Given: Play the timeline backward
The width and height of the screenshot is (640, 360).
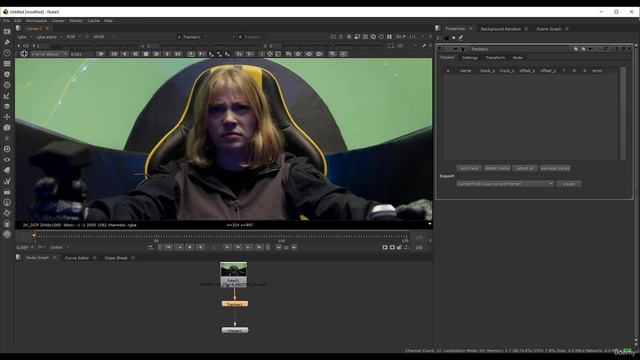Looking at the screenshot, I should click(x=200, y=247).
